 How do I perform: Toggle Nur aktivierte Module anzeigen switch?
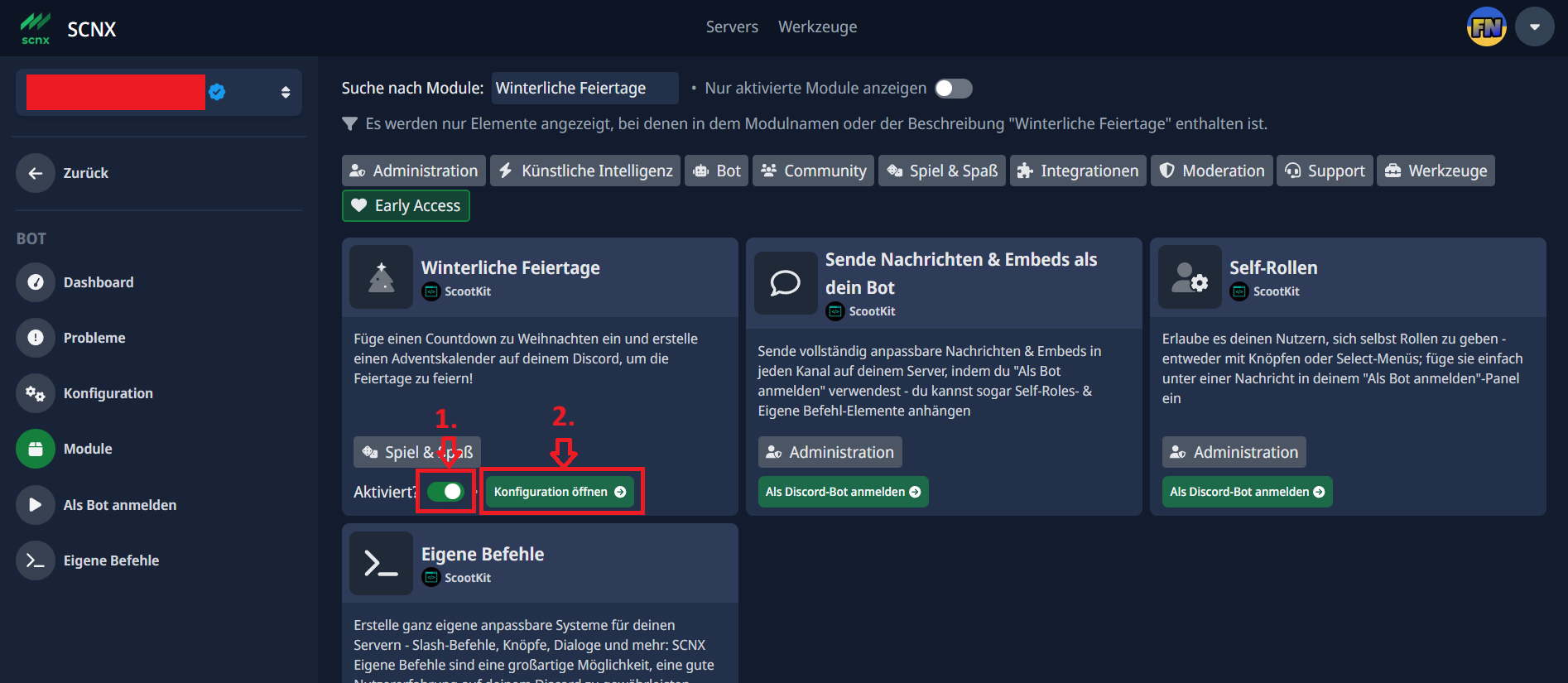tap(953, 89)
